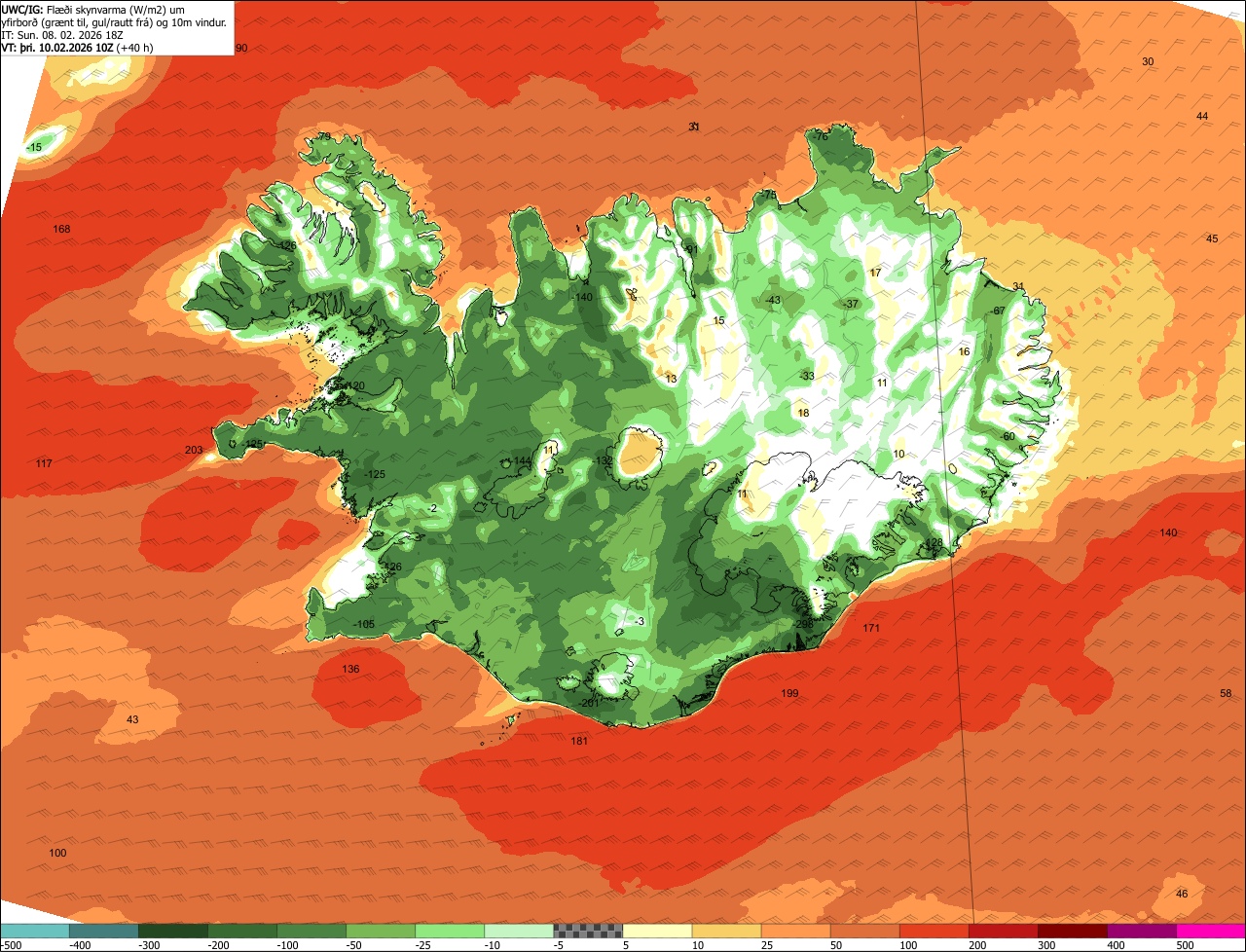
Task: Click the '16' value label
Action: (965, 351)
